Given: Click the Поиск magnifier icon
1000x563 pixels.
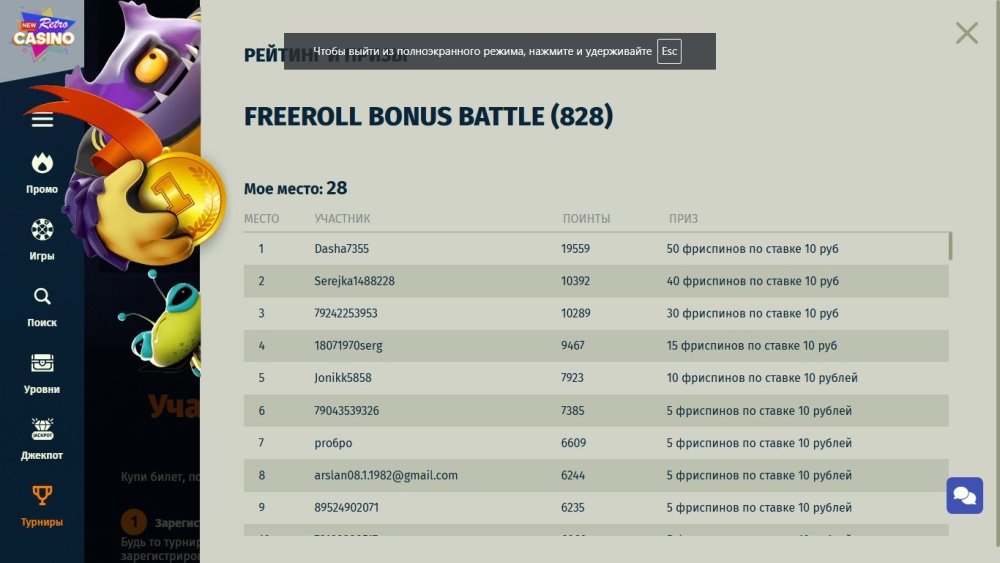Looking at the screenshot, I should [42, 297].
